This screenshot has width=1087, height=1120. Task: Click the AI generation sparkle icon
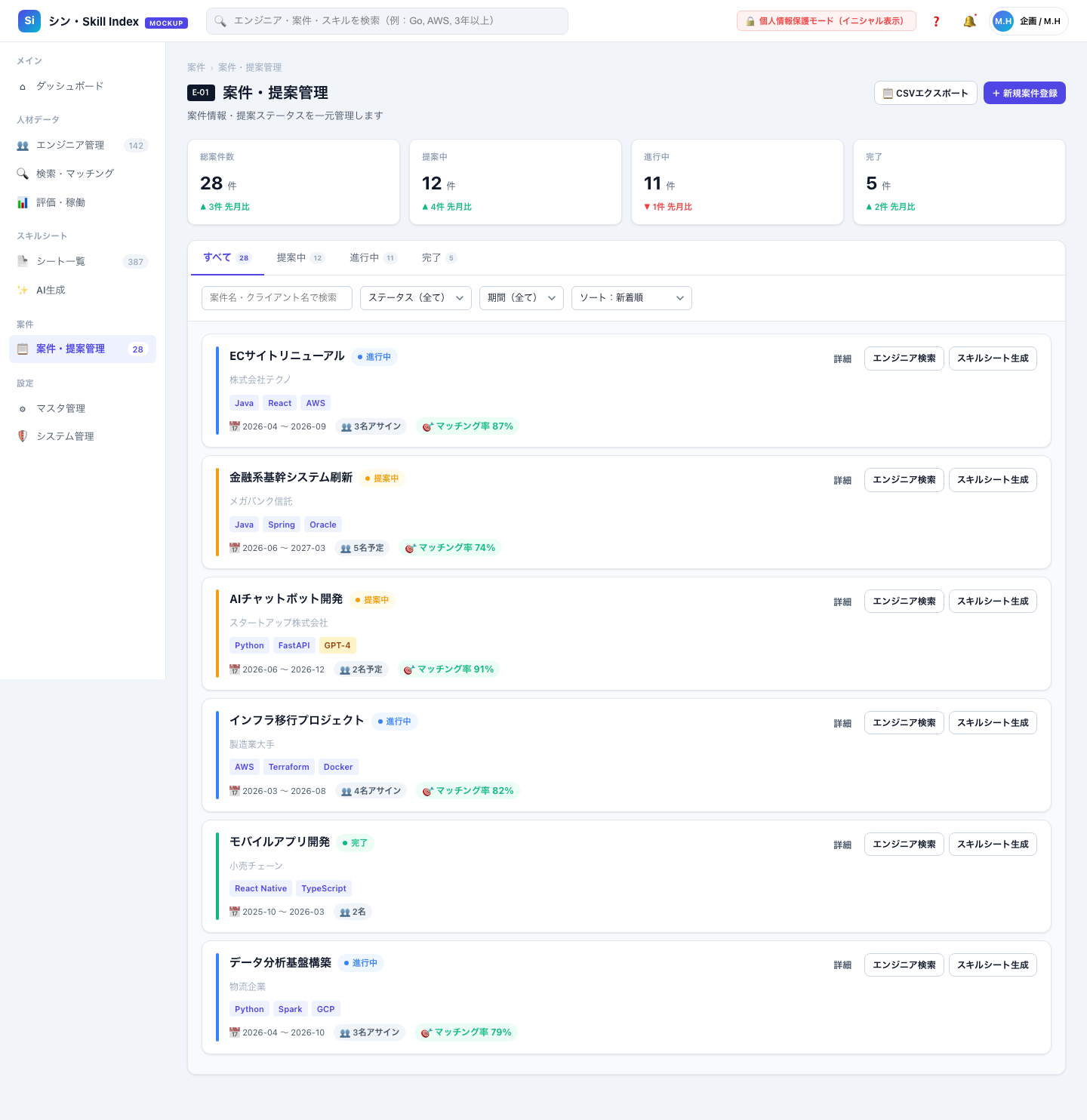23,290
